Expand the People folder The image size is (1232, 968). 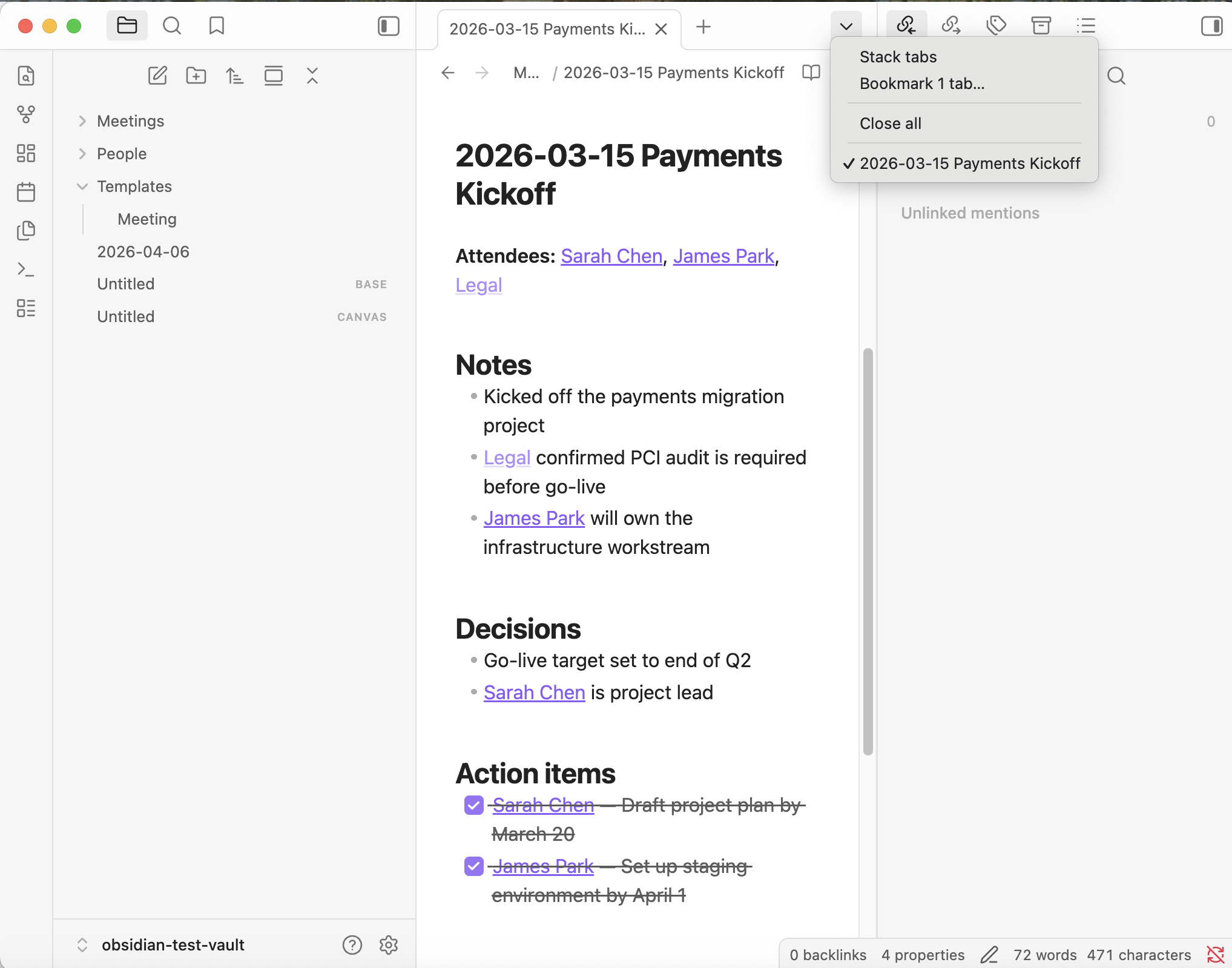tap(82, 153)
